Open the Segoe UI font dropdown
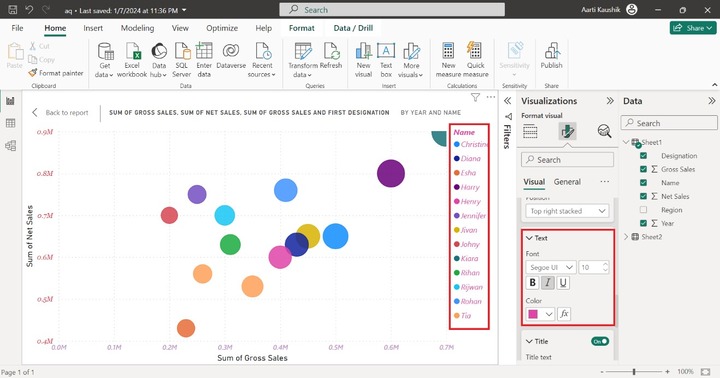720x378 pixels. [551, 267]
